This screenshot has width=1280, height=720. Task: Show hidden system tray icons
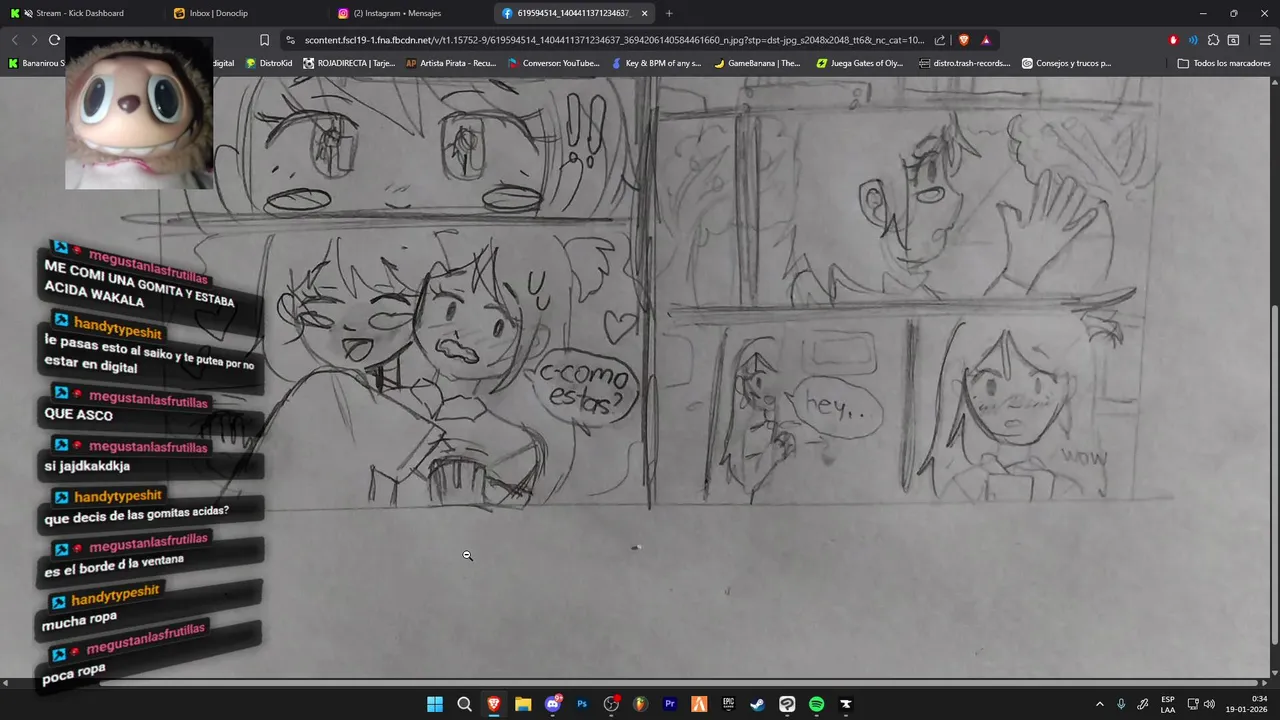coord(1100,704)
